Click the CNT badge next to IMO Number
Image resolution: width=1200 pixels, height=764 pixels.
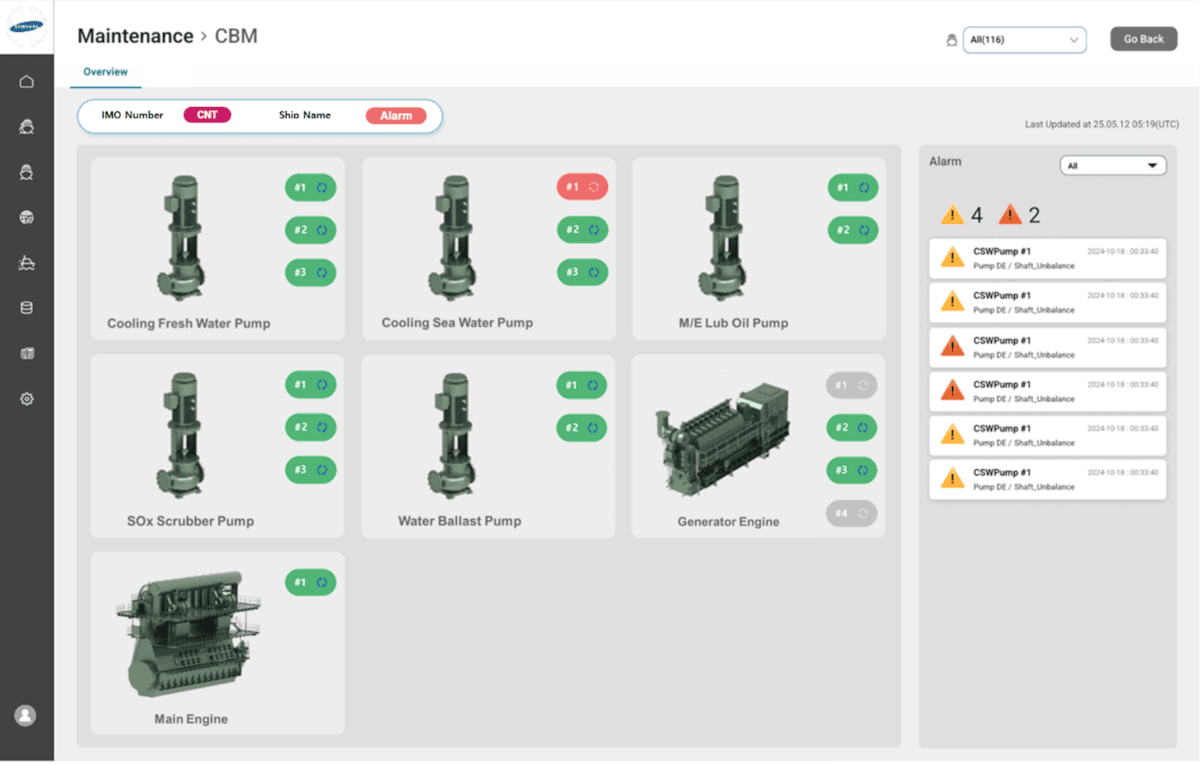pyautogui.click(x=207, y=114)
